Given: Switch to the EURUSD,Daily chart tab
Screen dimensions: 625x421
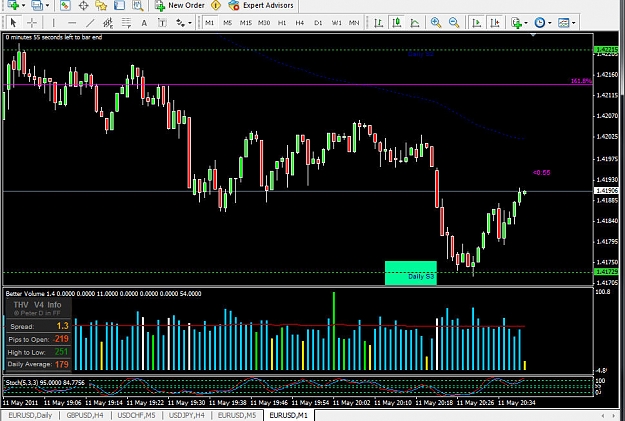Looking at the screenshot, I should 30,415.
